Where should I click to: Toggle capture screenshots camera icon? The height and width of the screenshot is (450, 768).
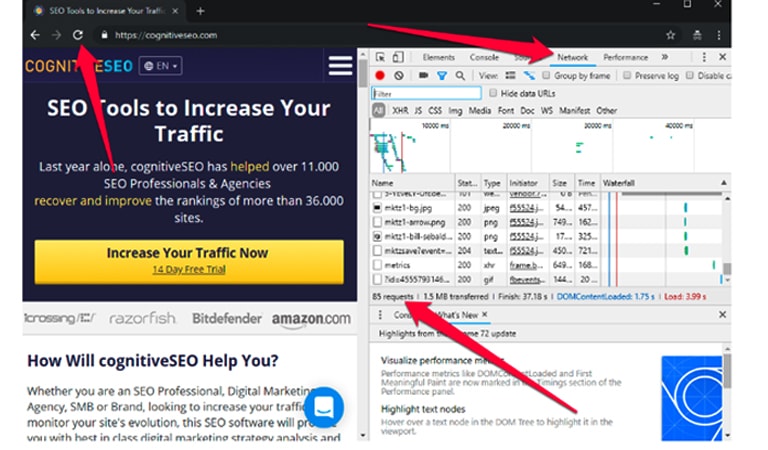pyautogui.click(x=424, y=75)
